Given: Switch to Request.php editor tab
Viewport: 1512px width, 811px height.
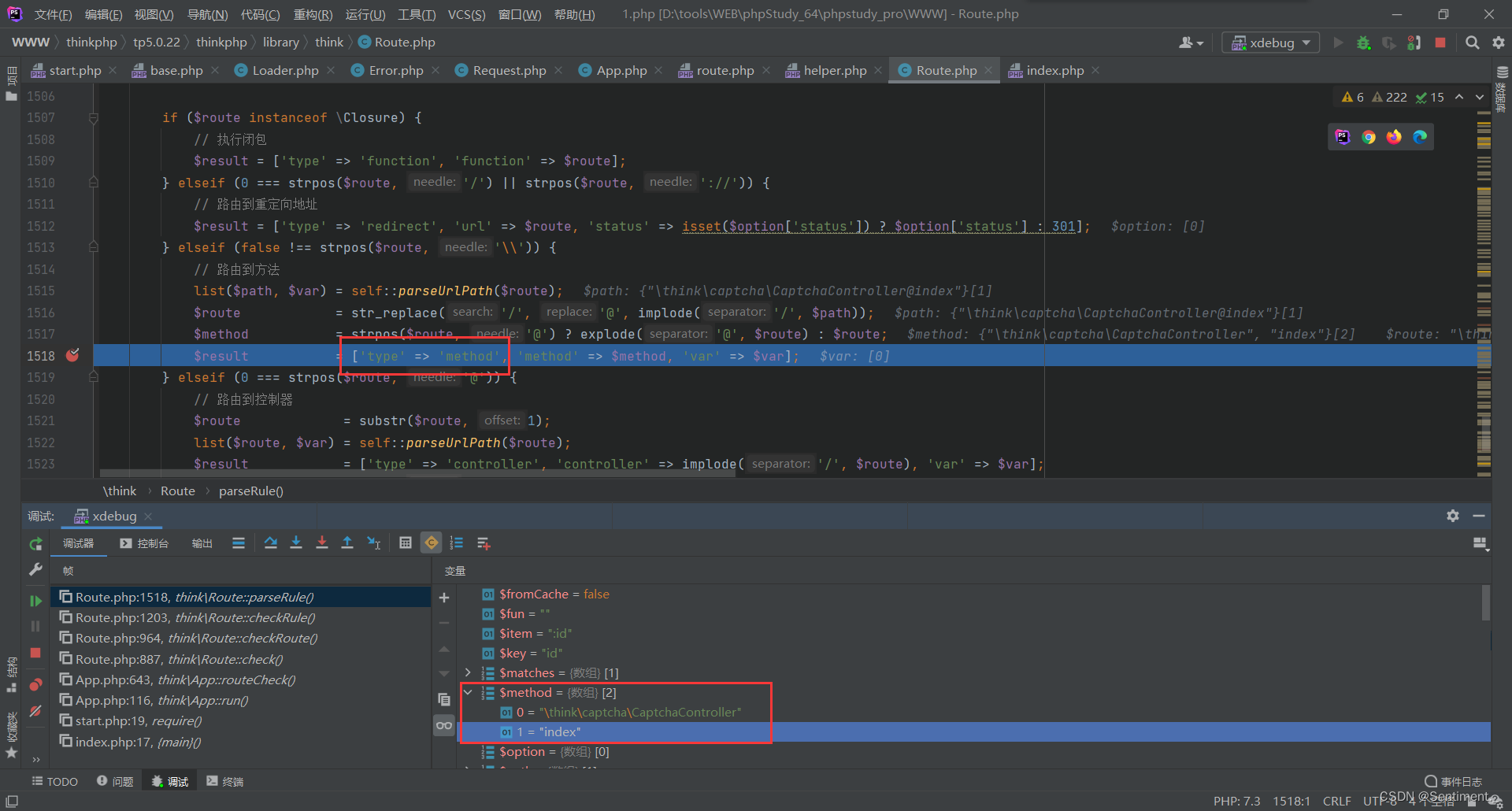Looking at the screenshot, I should point(509,70).
